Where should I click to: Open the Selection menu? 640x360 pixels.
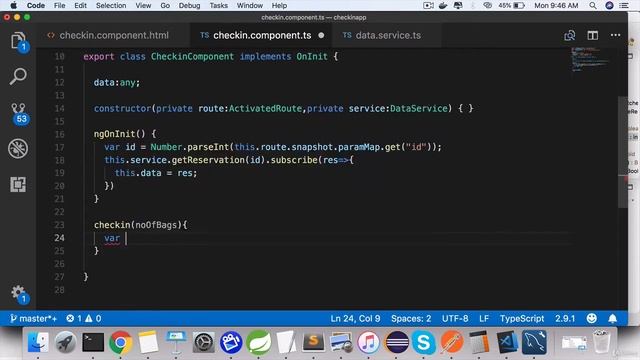111,5
